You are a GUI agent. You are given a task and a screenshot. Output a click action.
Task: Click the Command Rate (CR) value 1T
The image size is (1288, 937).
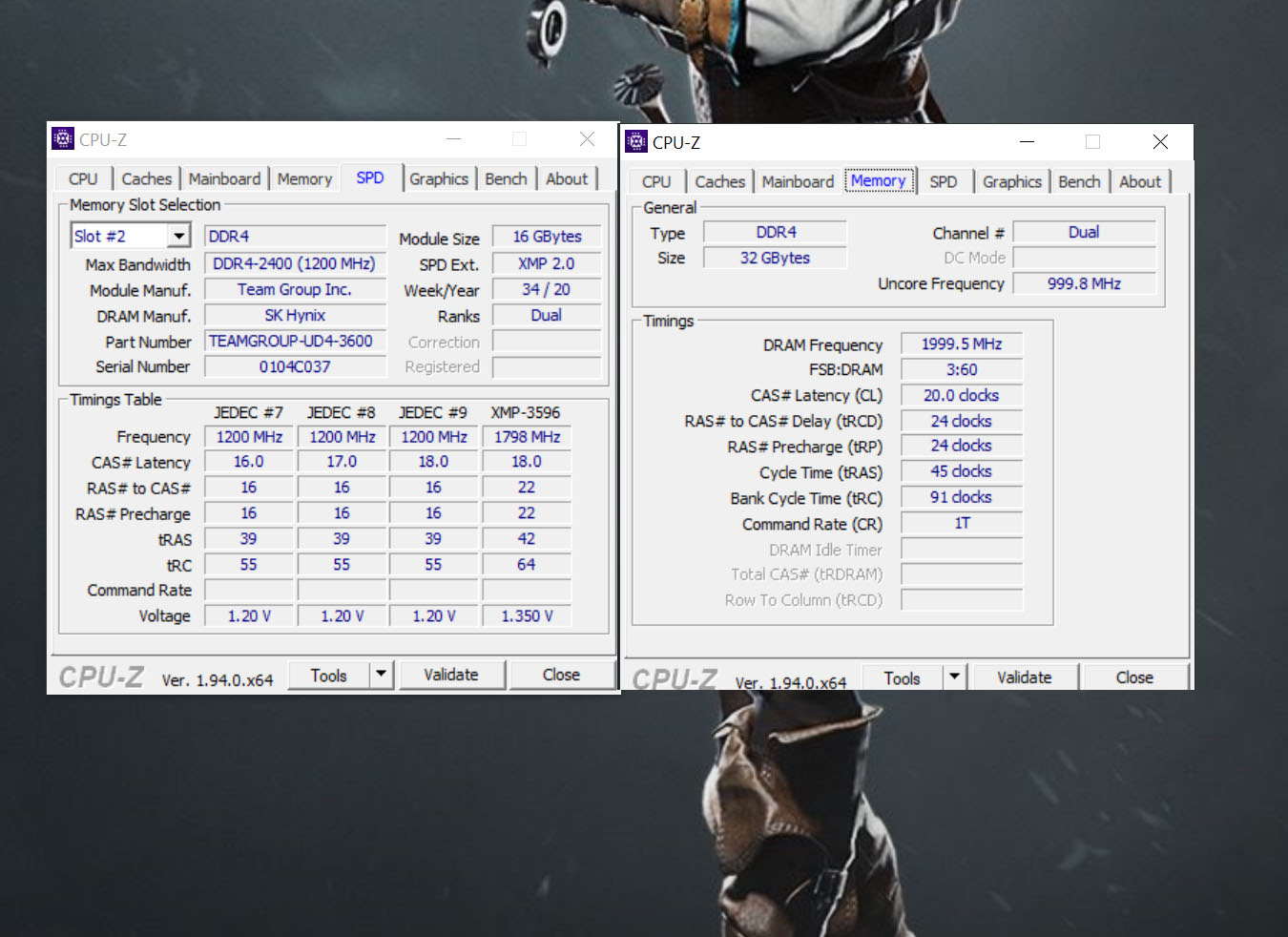click(962, 523)
